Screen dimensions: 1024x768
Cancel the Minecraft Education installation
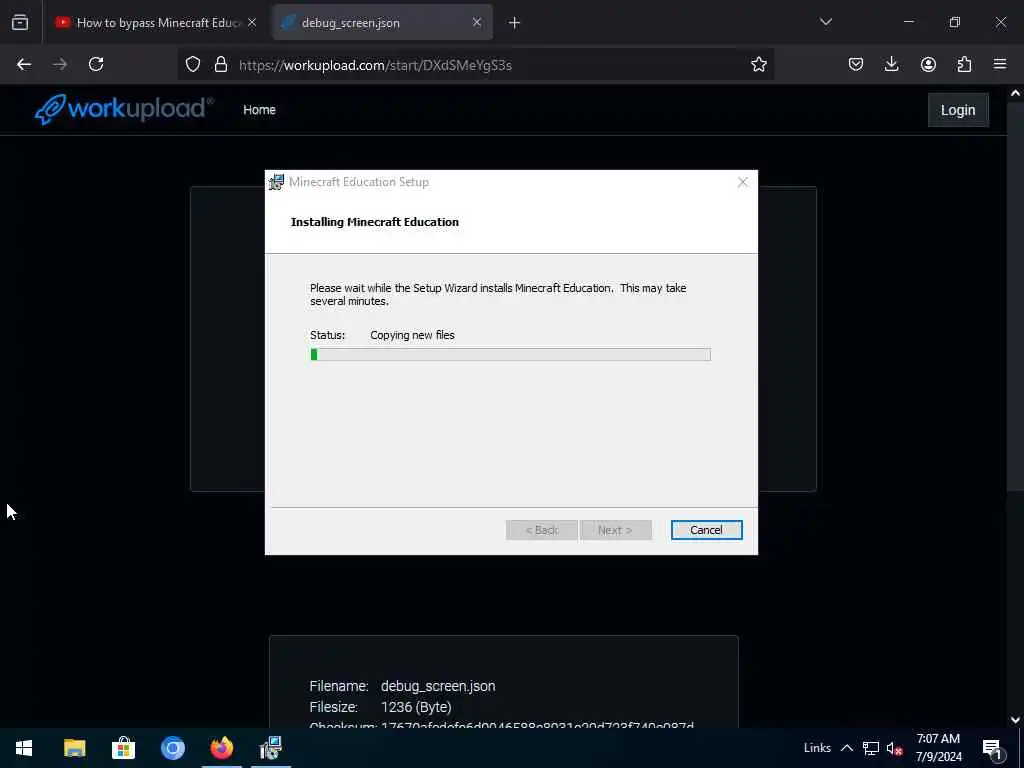click(x=706, y=530)
